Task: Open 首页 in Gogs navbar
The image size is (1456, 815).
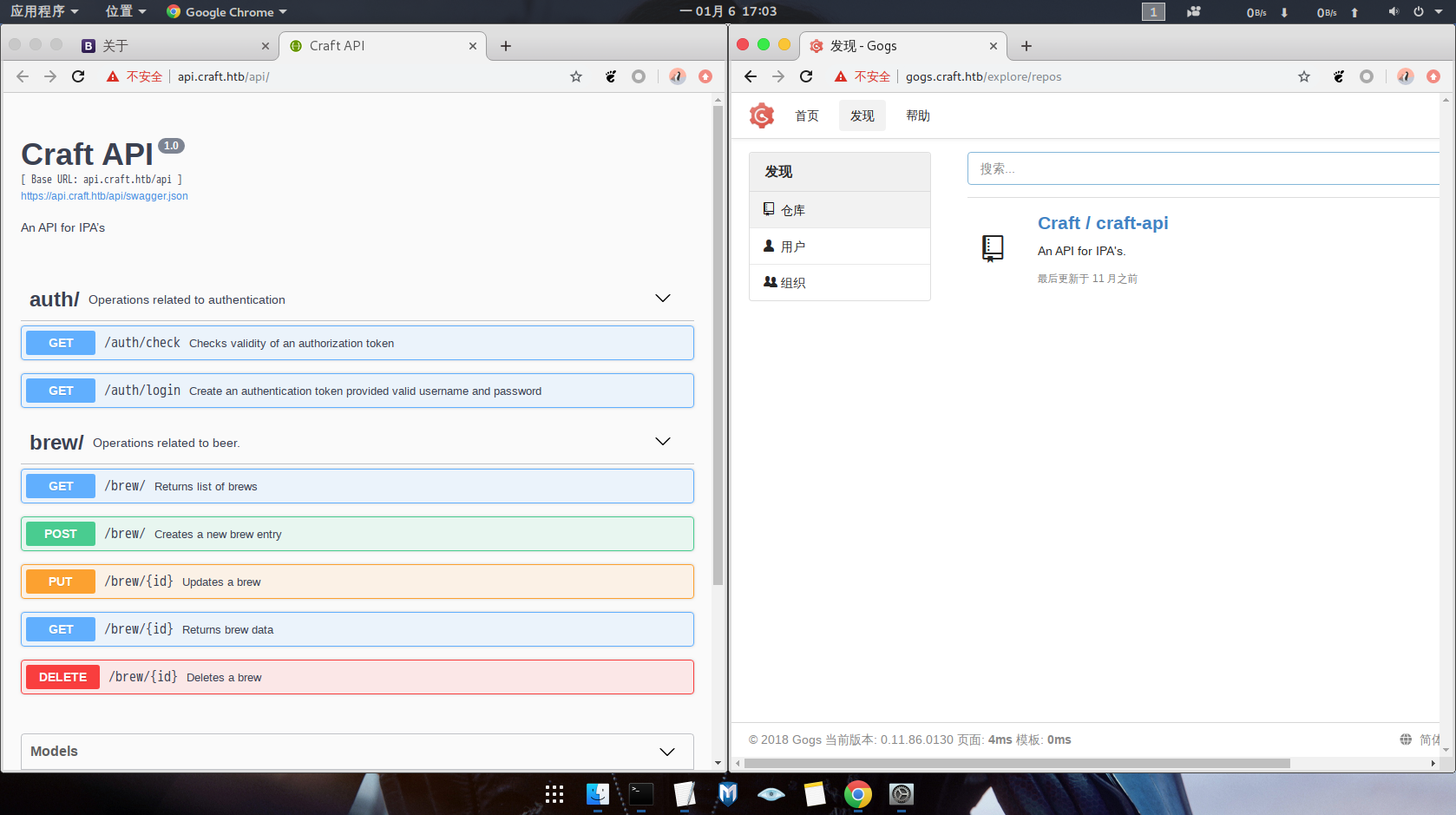Action: (x=807, y=115)
